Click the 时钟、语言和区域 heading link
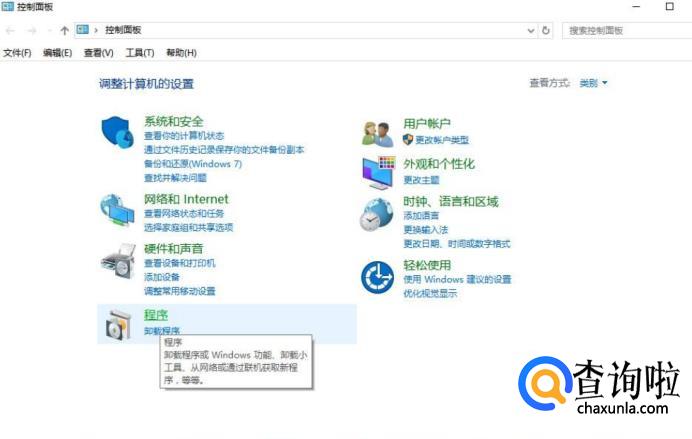Screen dimensions: 692x439 [451, 202]
